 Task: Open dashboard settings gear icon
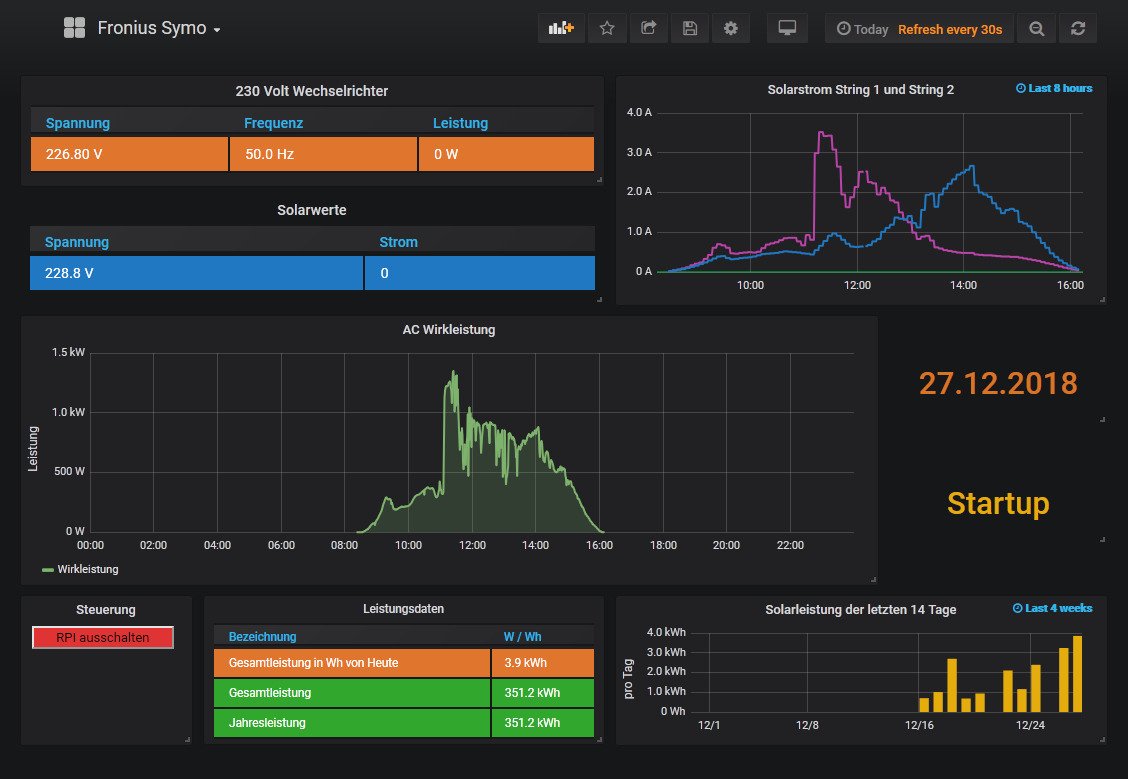pos(731,29)
